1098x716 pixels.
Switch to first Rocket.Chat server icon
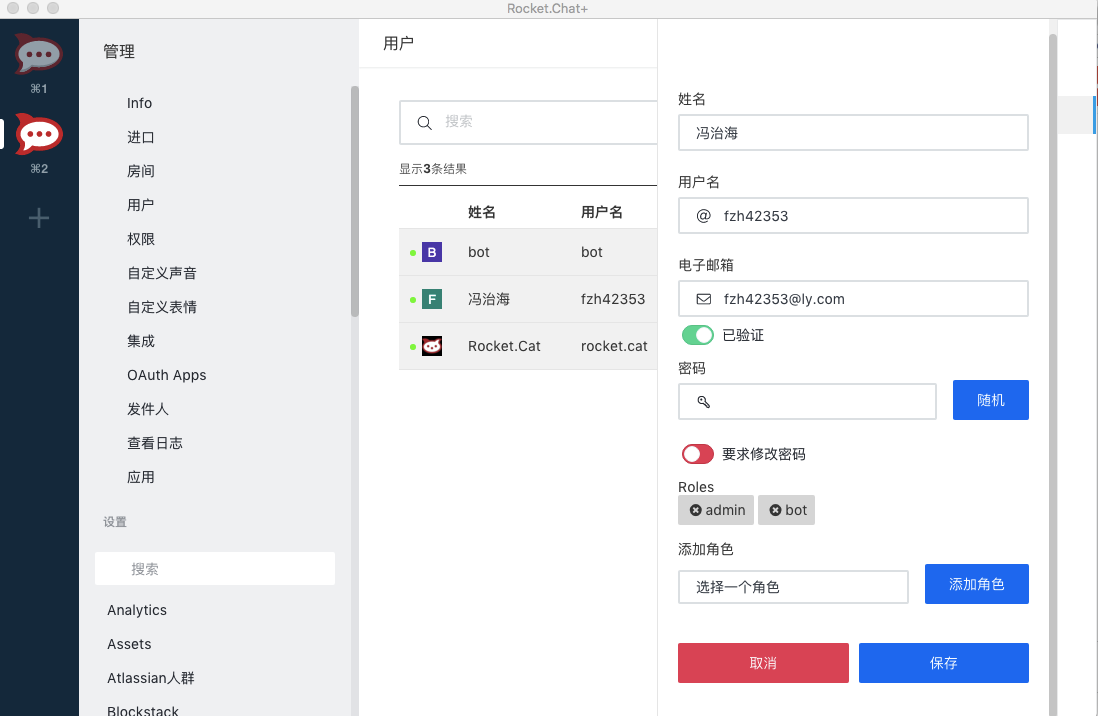click(x=39, y=54)
